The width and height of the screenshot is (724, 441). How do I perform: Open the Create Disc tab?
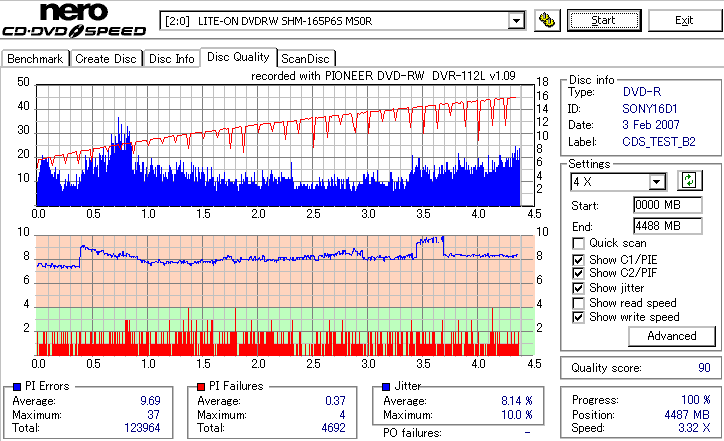[106, 59]
